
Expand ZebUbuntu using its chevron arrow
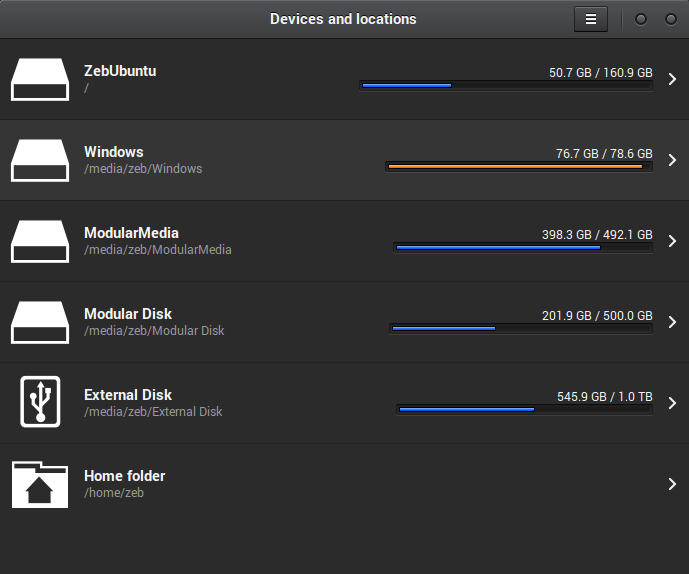(672, 79)
